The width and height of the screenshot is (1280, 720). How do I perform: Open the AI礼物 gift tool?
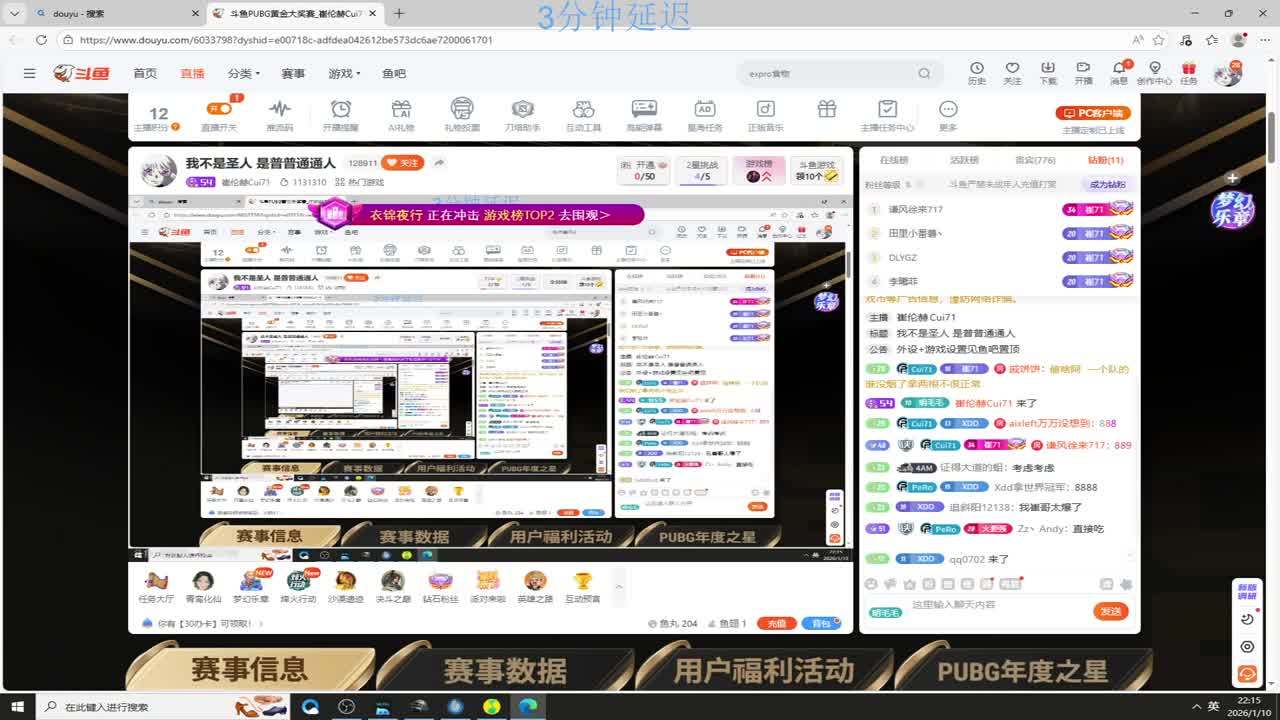(401, 116)
